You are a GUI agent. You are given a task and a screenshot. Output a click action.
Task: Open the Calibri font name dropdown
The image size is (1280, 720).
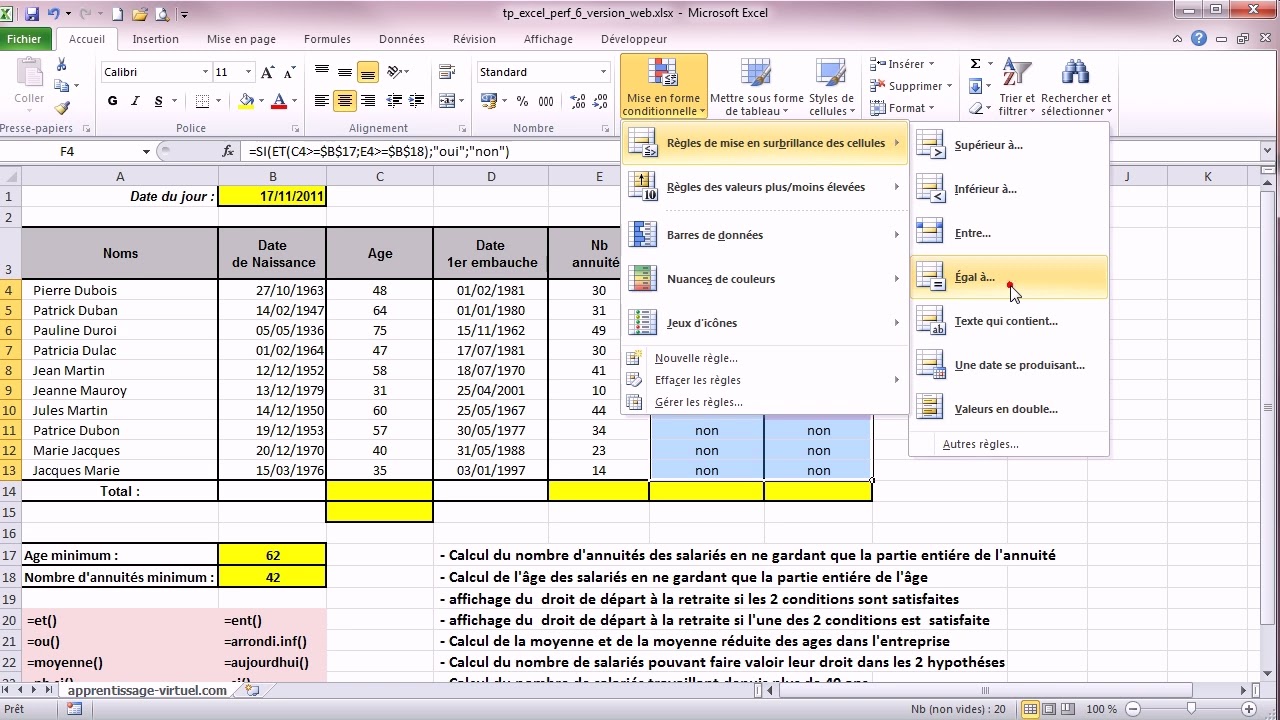(206, 72)
